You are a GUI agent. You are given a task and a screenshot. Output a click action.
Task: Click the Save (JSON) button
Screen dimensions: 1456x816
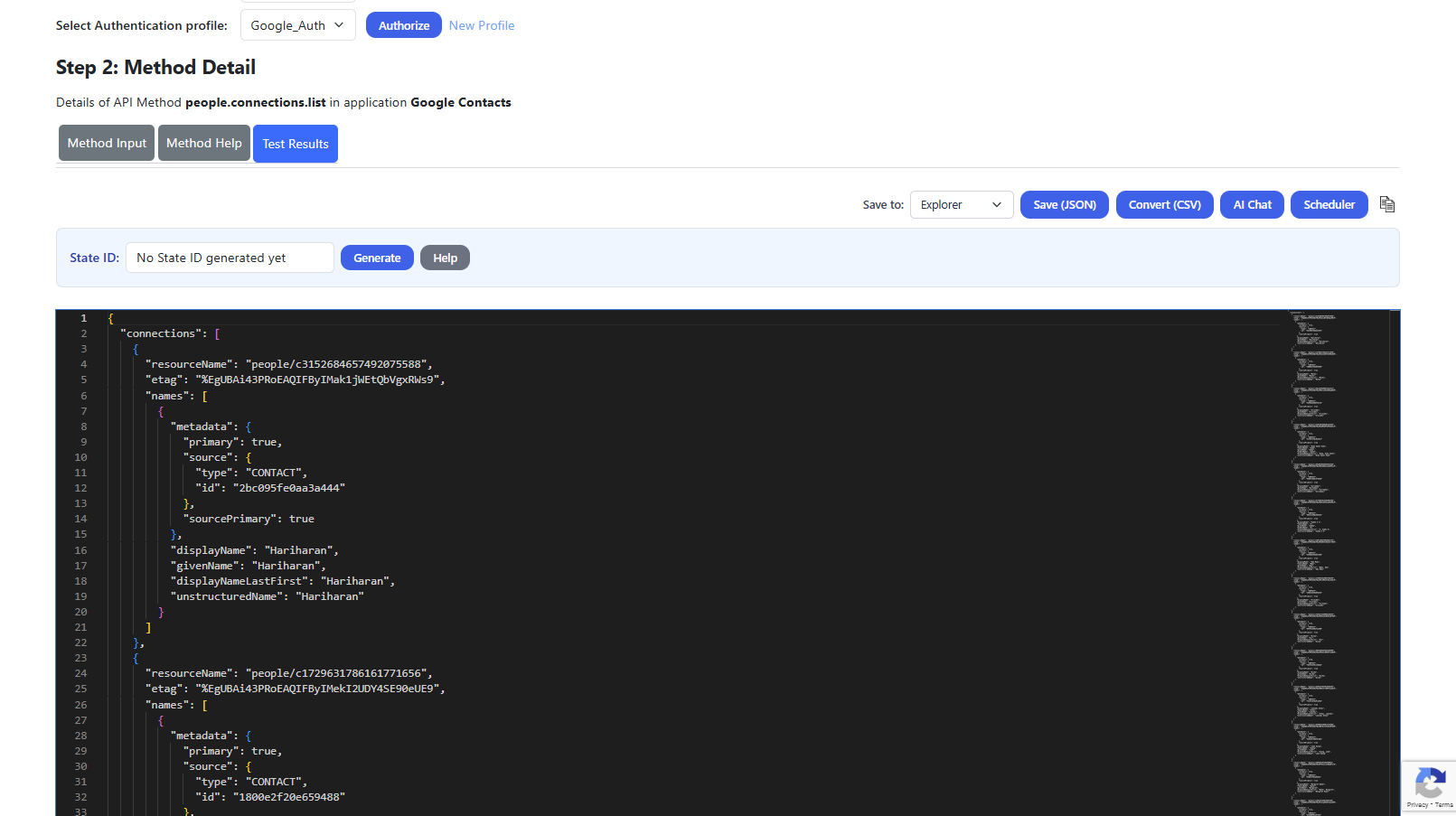(x=1065, y=205)
